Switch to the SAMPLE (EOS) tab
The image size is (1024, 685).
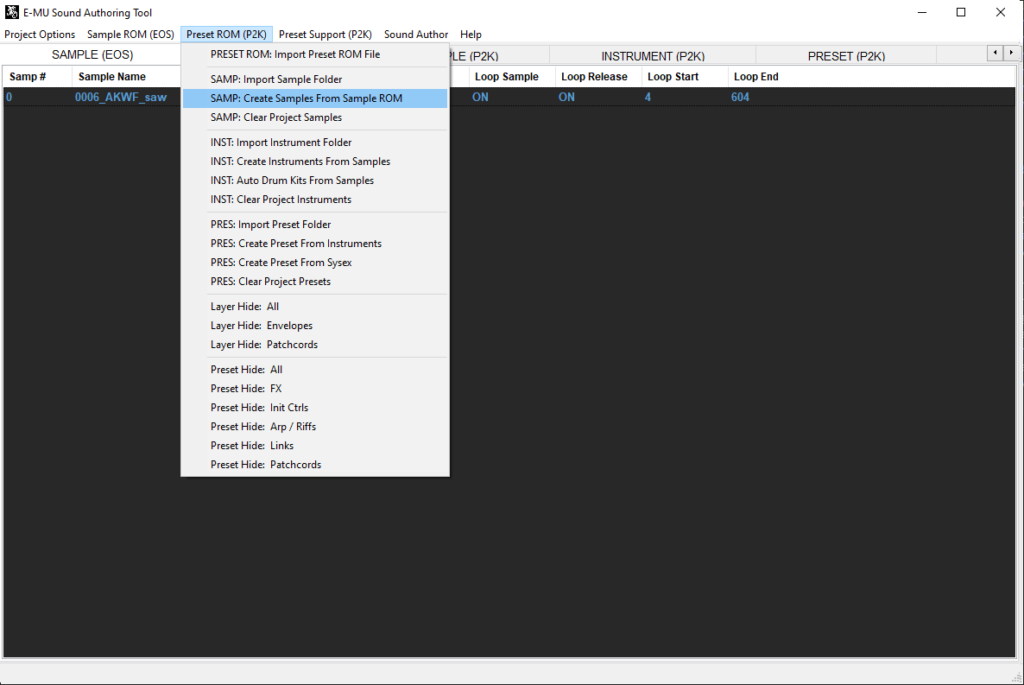(x=92, y=55)
